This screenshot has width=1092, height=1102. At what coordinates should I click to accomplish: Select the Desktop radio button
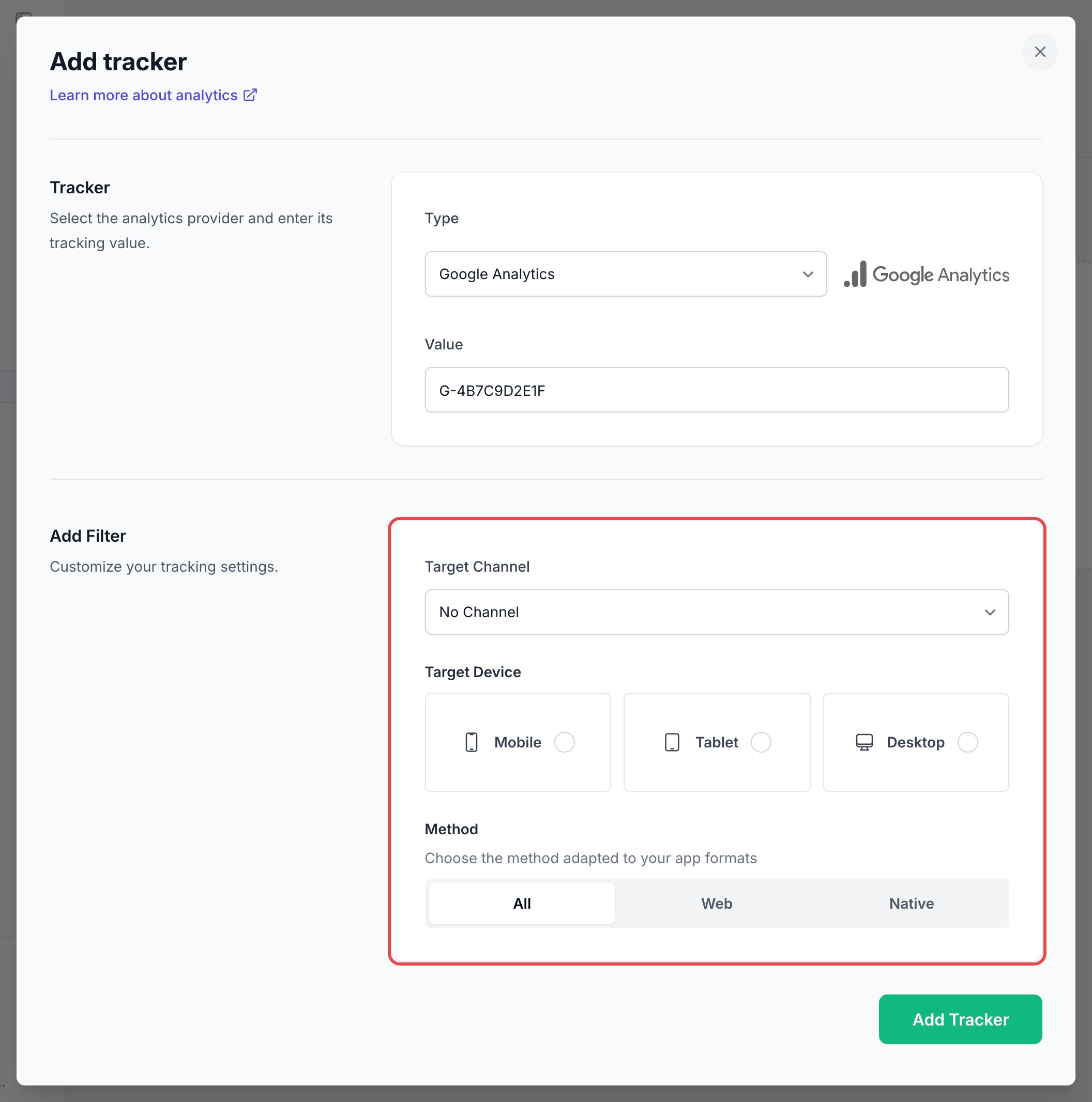tap(967, 742)
